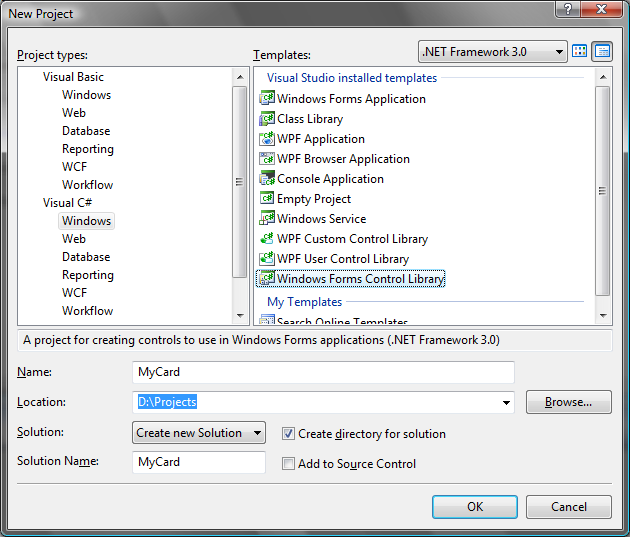Click the Project types scrollbar thumb

pyautogui.click(x=240, y=182)
